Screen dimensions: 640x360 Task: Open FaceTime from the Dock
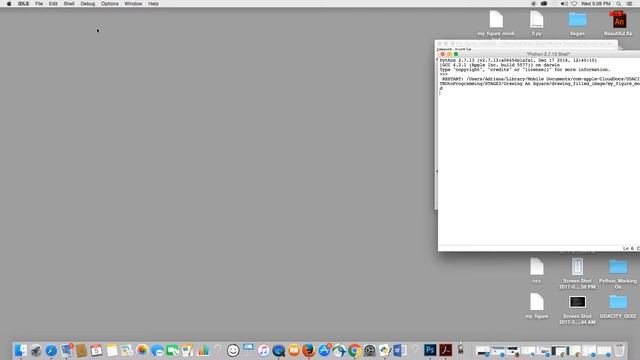172,350
